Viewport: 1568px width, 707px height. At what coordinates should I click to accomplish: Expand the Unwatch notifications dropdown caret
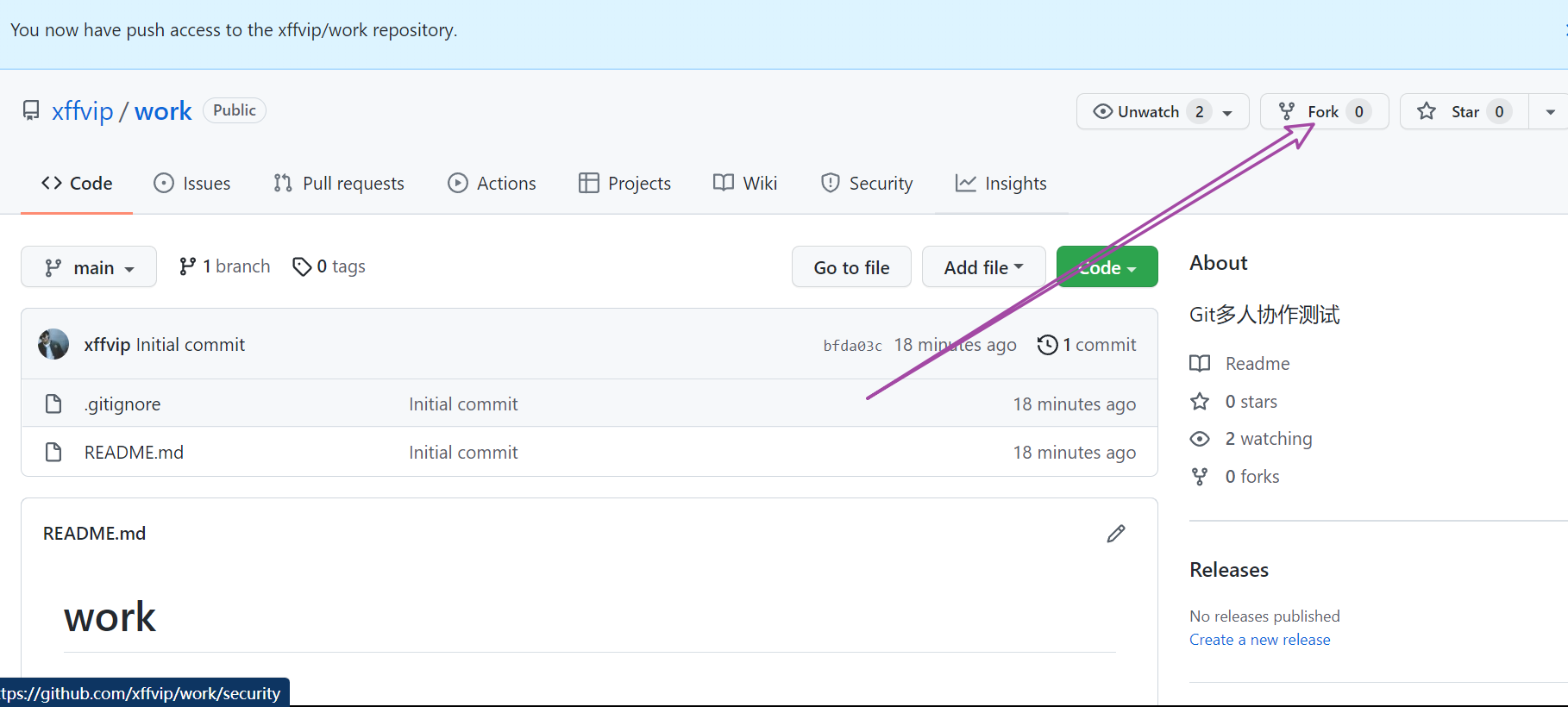tap(1227, 112)
